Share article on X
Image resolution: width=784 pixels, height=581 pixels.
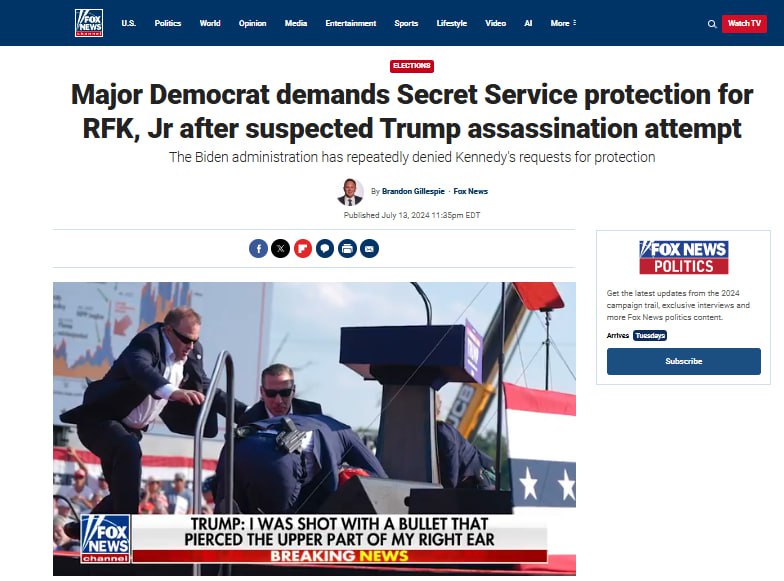click(280, 248)
